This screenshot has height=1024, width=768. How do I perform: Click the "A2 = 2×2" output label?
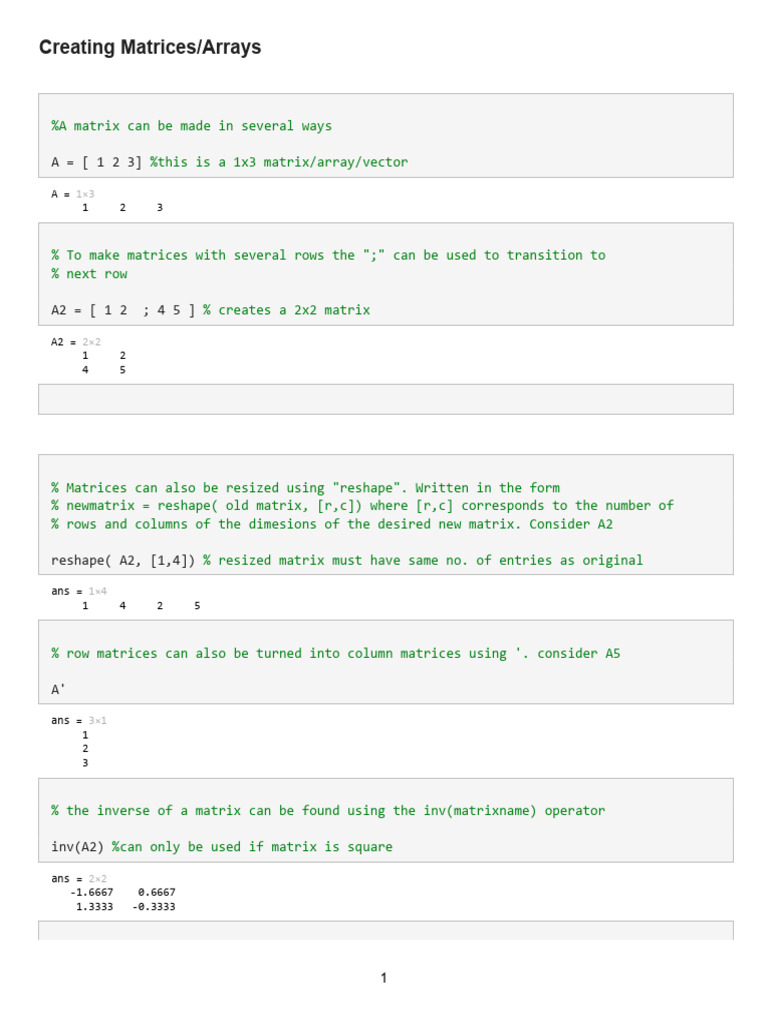click(76, 341)
